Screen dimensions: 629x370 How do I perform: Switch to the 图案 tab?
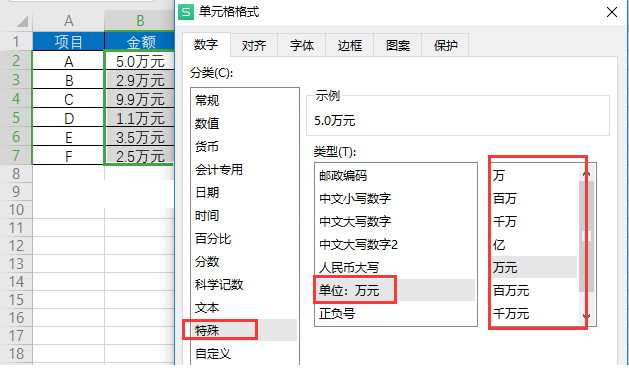click(398, 45)
